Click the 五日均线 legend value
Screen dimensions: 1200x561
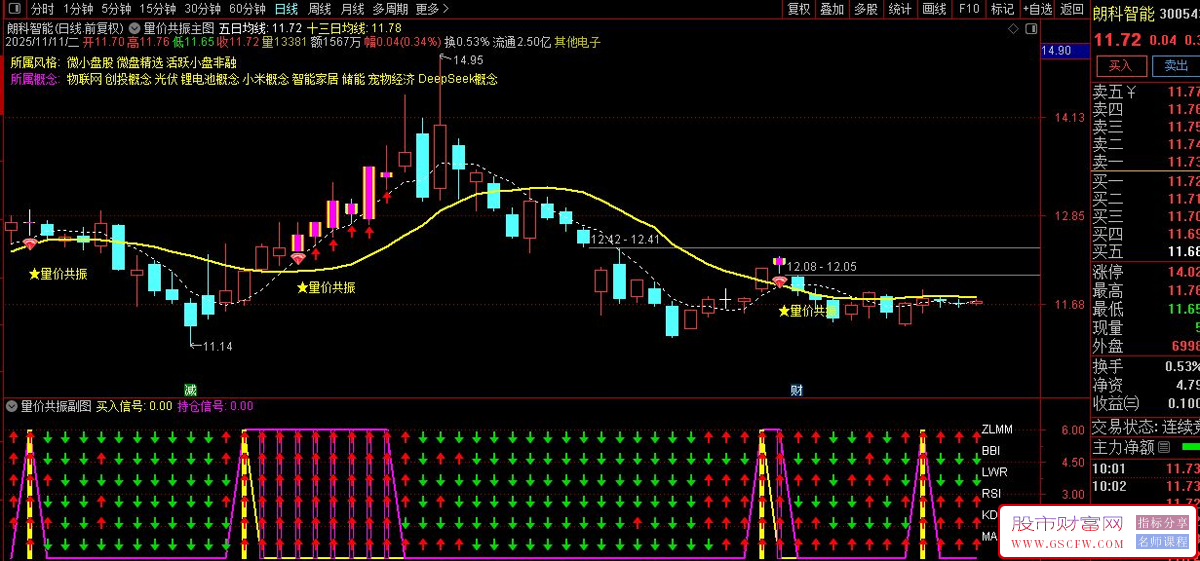260,28
